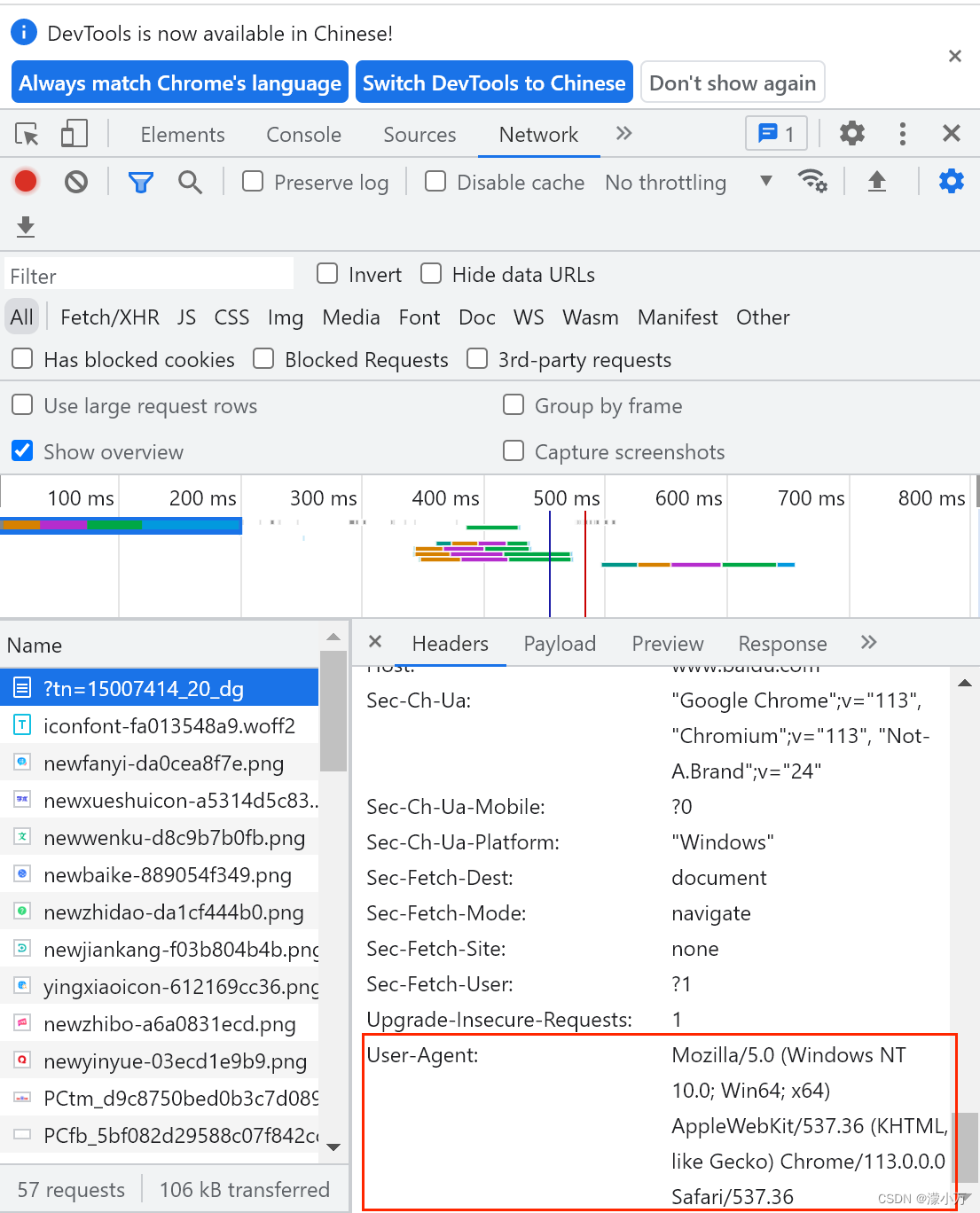Open the No throttling dropdown
The image size is (980, 1213).
(689, 182)
